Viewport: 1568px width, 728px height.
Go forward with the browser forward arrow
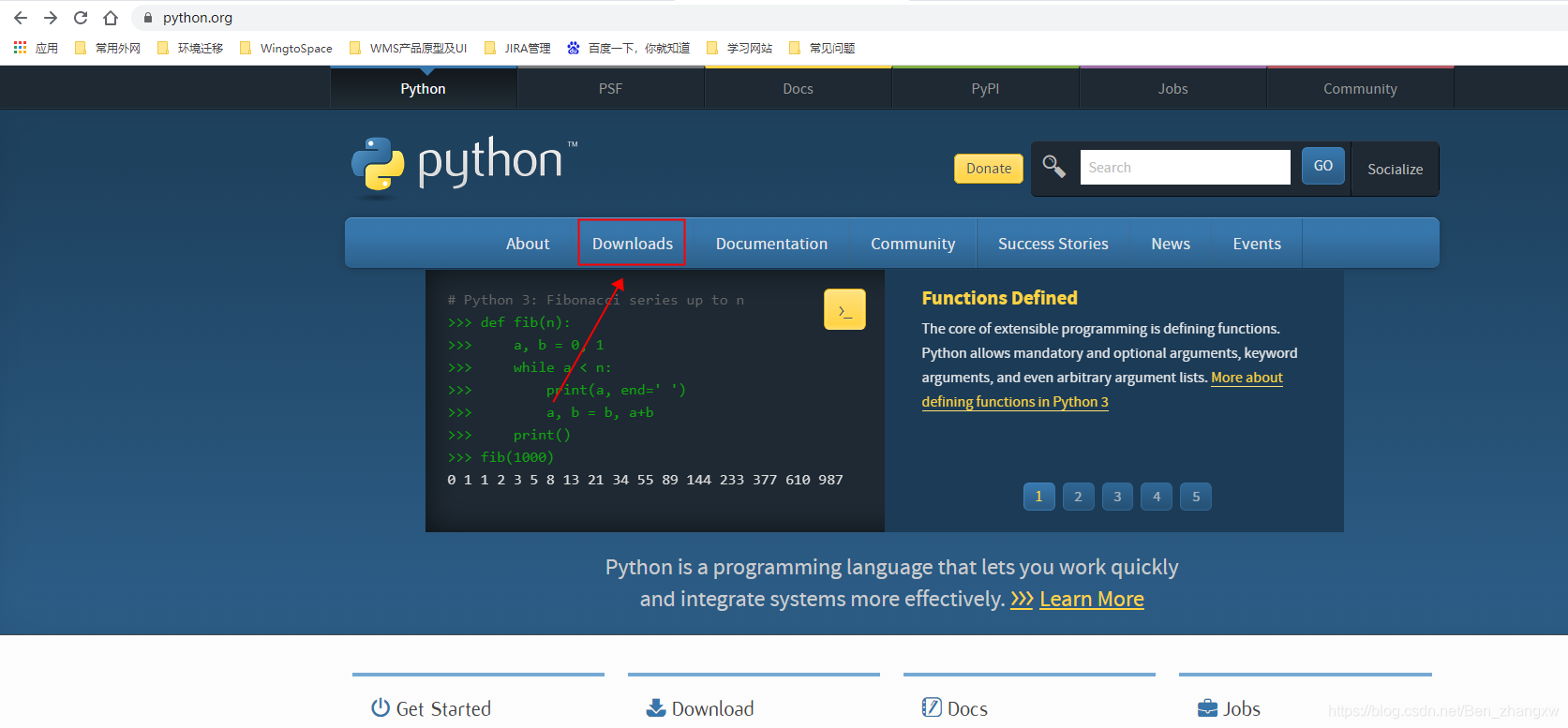tap(51, 18)
